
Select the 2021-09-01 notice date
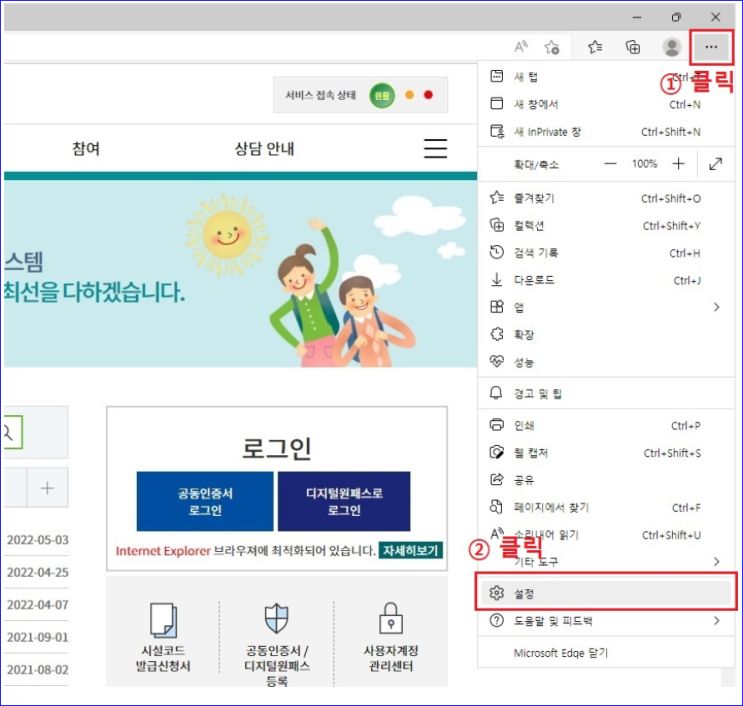38,637
